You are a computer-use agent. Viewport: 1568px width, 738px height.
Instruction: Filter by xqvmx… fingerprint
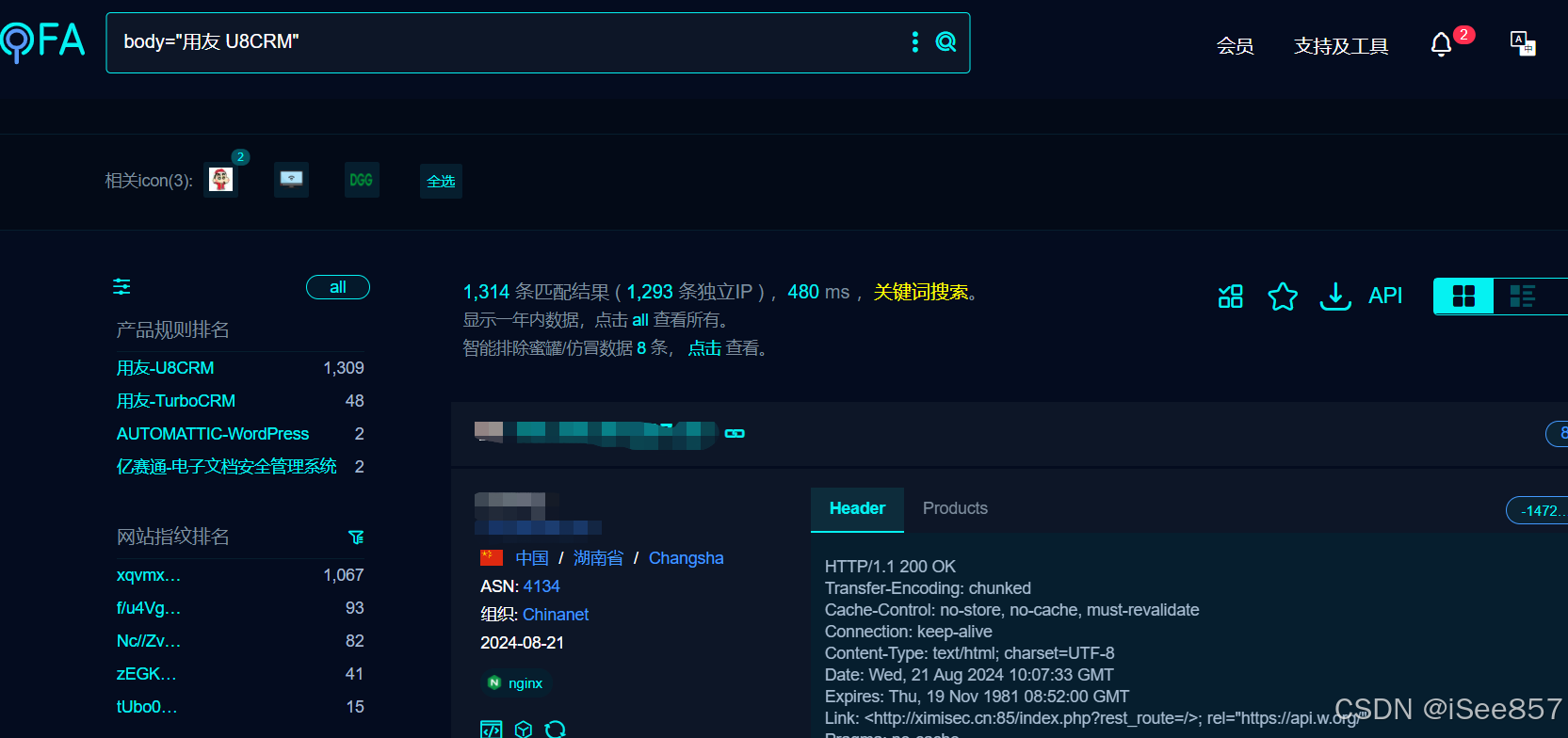(148, 575)
